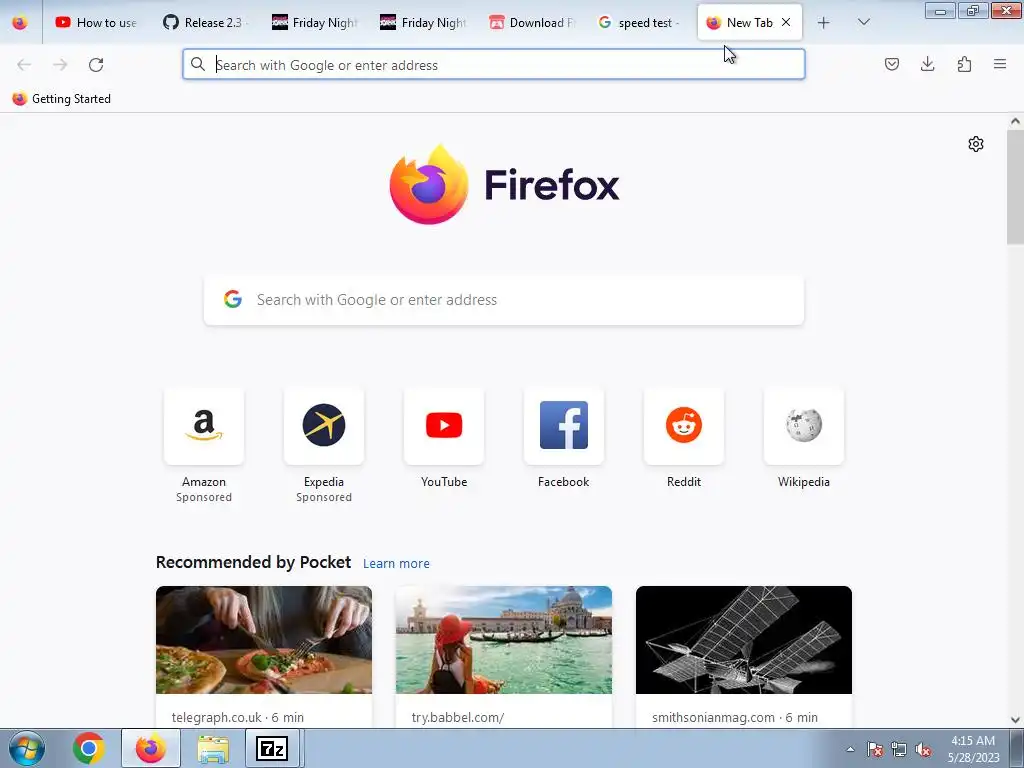Open the Downloads panel
The image size is (1024, 768).
click(x=927, y=65)
